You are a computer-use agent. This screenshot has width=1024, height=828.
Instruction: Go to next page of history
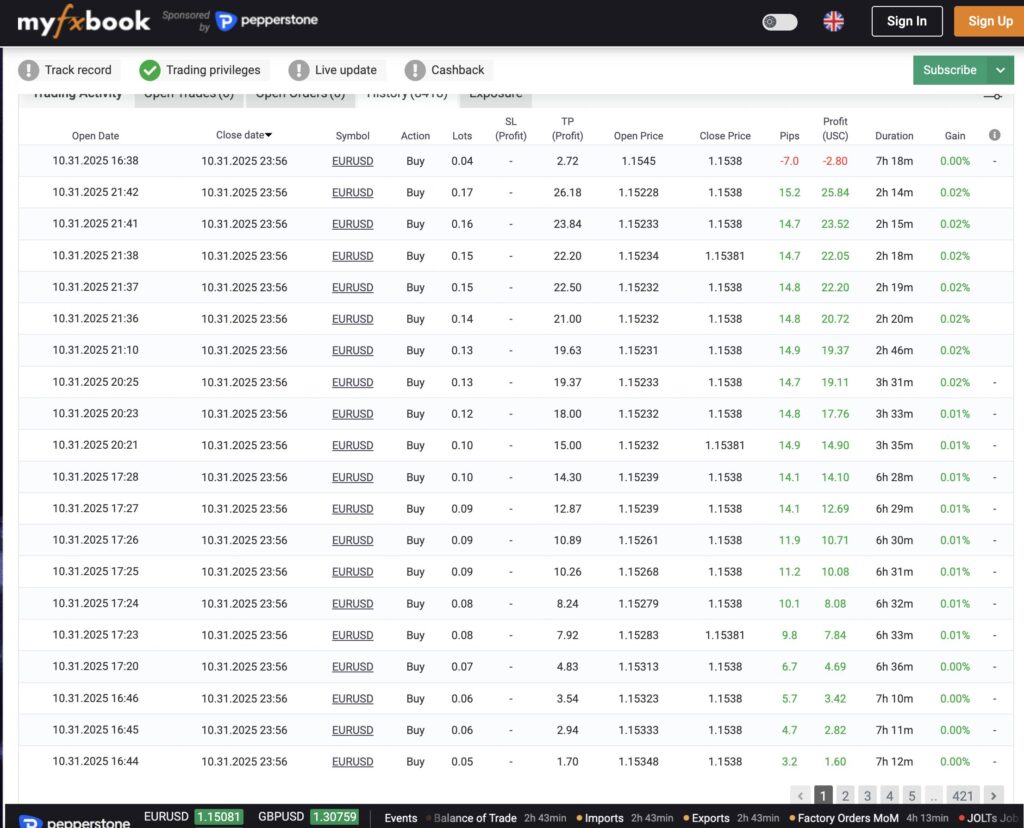[x=993, y=796]
